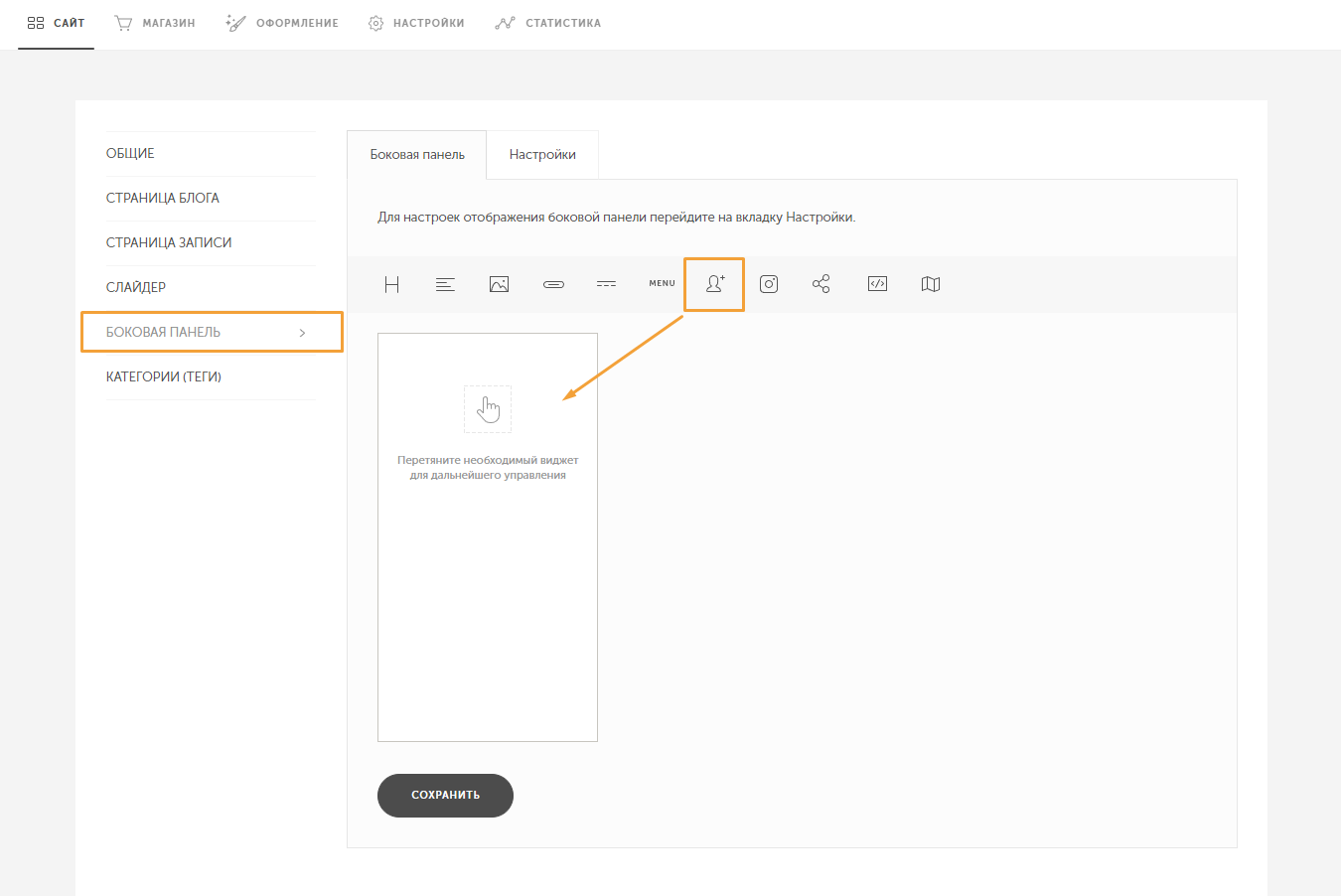Select the MENU widget
Viewport: 1341px width, 896px height.
tap(662, 283)
